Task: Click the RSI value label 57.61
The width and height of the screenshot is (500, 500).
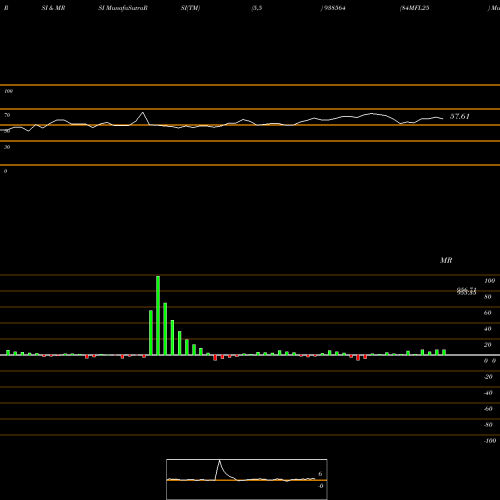Action: [x=460, y=116]
